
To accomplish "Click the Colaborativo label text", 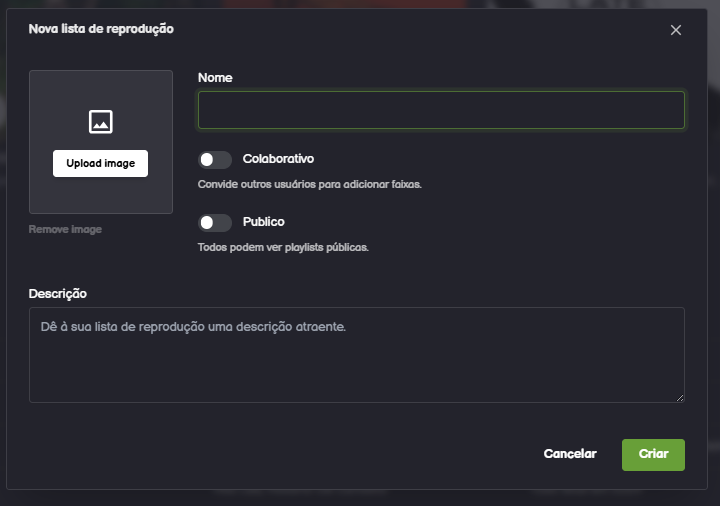I will pyautogui.click(x=279, y=159).
